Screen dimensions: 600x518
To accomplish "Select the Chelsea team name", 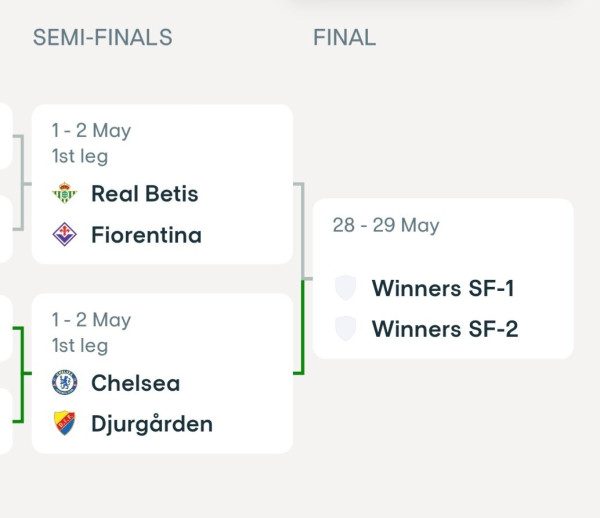I will tap(135, 383).
